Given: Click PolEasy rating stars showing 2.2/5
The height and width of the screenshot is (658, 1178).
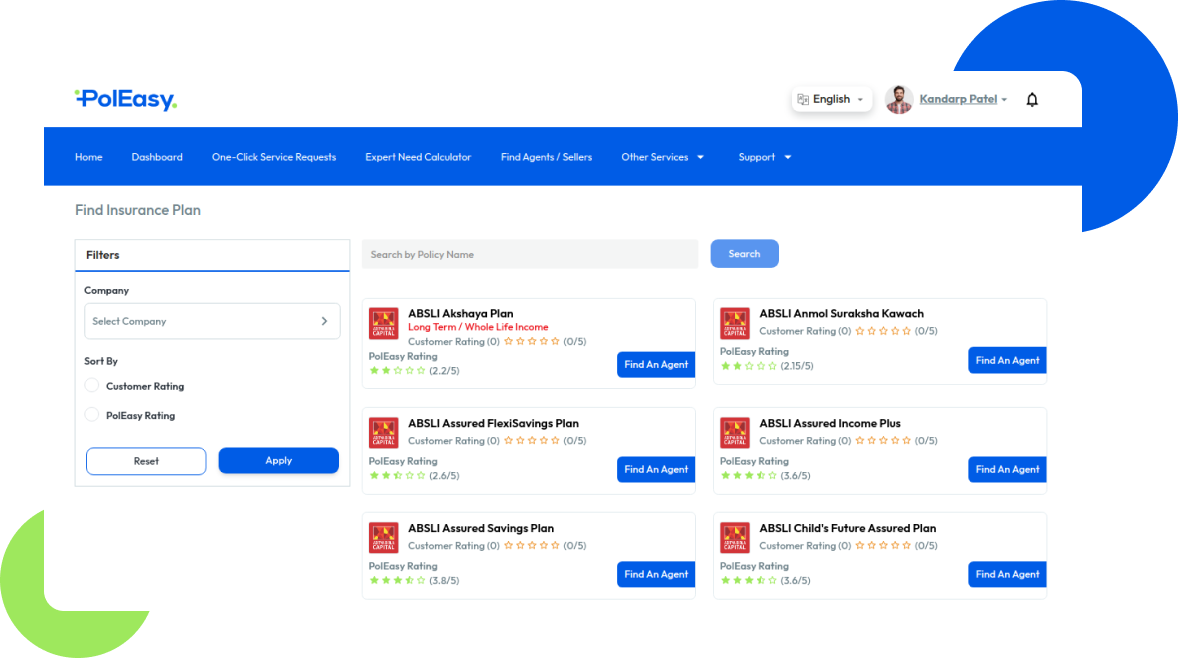Looking at the screenshot, I should click(x=397, y=370).
